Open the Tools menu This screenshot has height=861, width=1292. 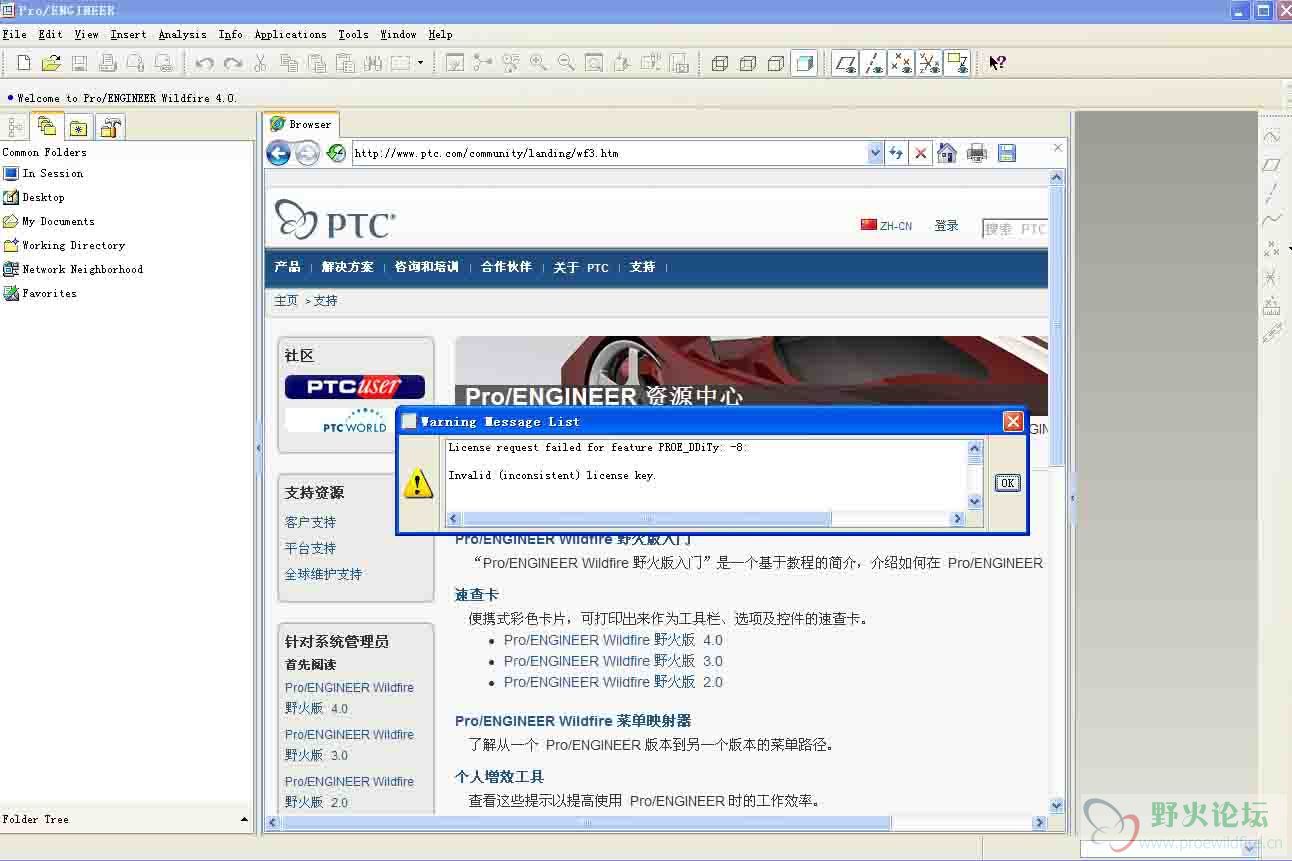[353, 34]
